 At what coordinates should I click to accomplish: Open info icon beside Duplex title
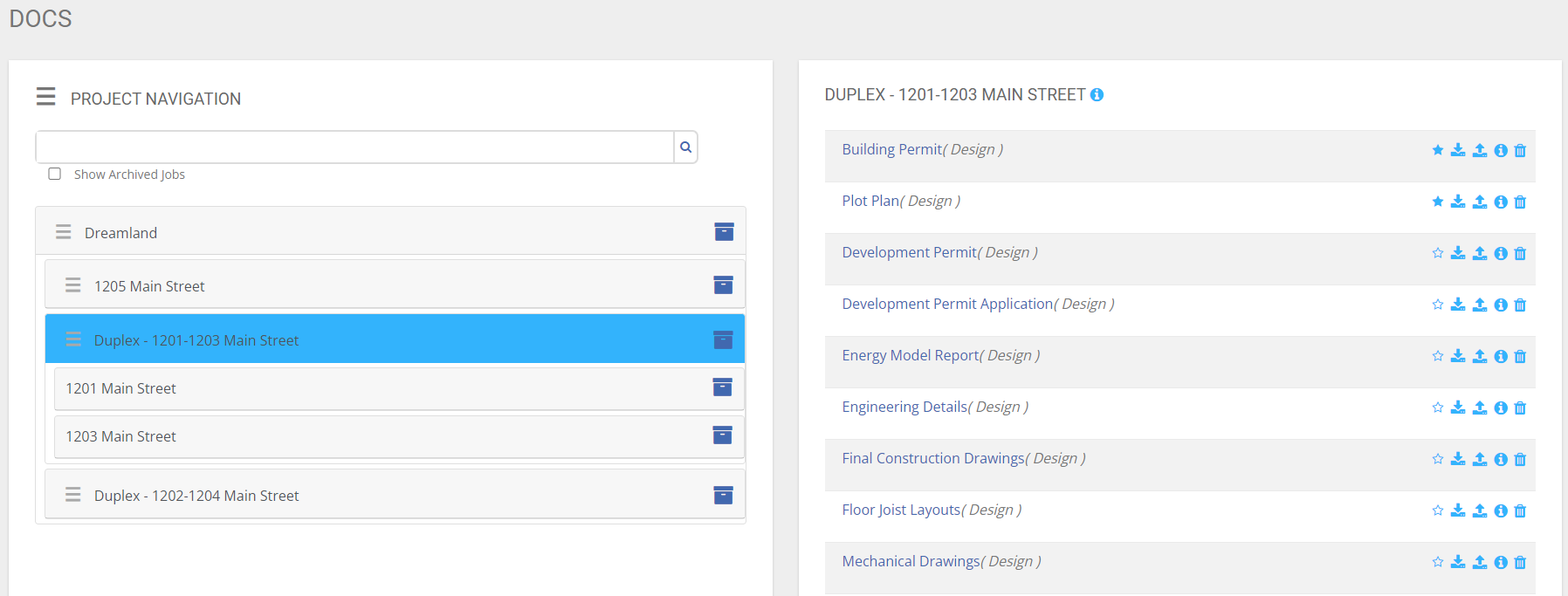[x=1097, y=95]
